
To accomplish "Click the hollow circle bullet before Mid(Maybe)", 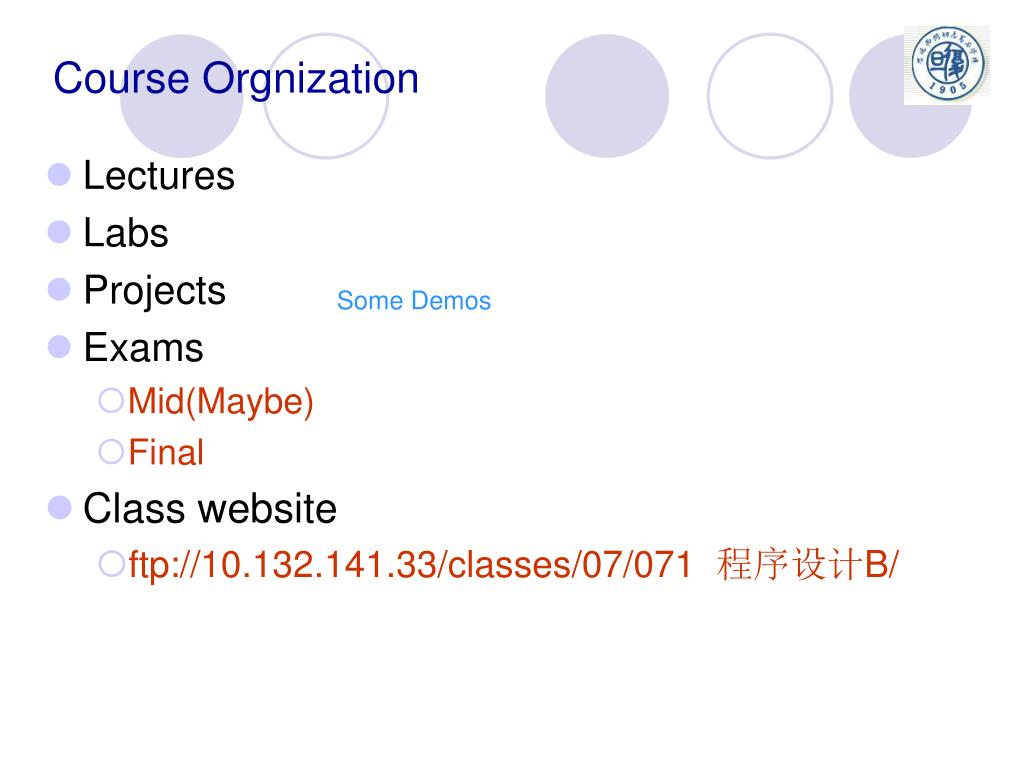I will [x=111, y=400].
